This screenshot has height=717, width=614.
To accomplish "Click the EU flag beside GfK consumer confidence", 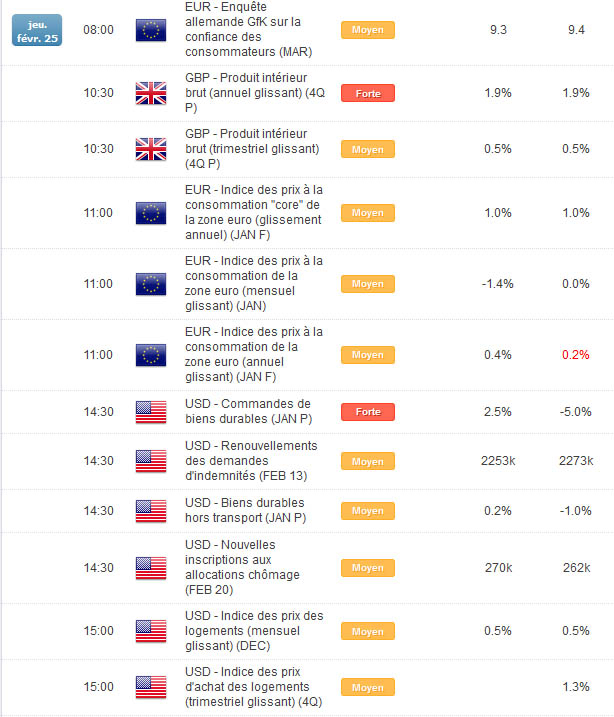I will [x=151, y=30].
